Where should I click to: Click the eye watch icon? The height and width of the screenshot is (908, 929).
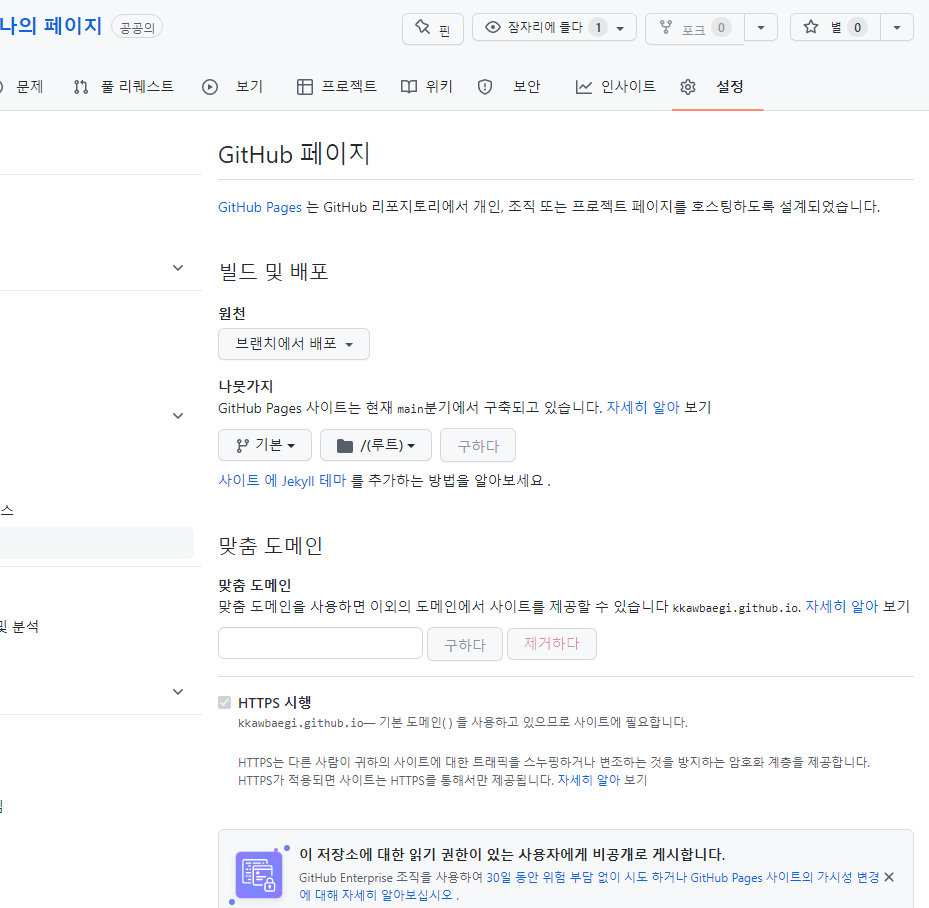492,27
